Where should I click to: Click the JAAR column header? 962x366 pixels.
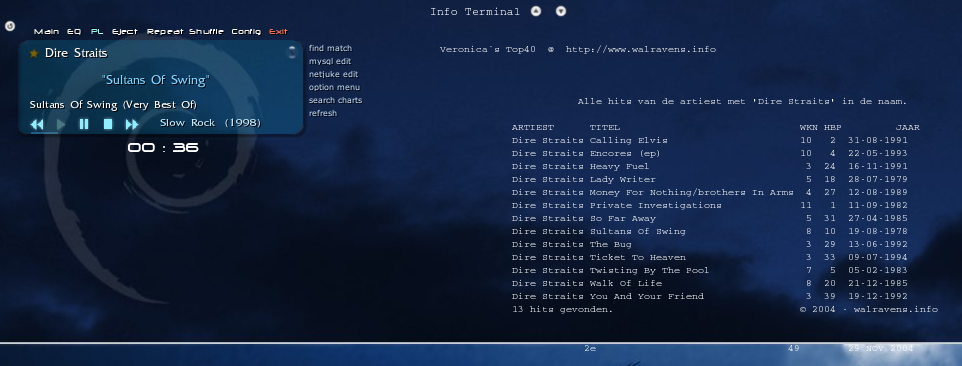click(x=907, y=128)
